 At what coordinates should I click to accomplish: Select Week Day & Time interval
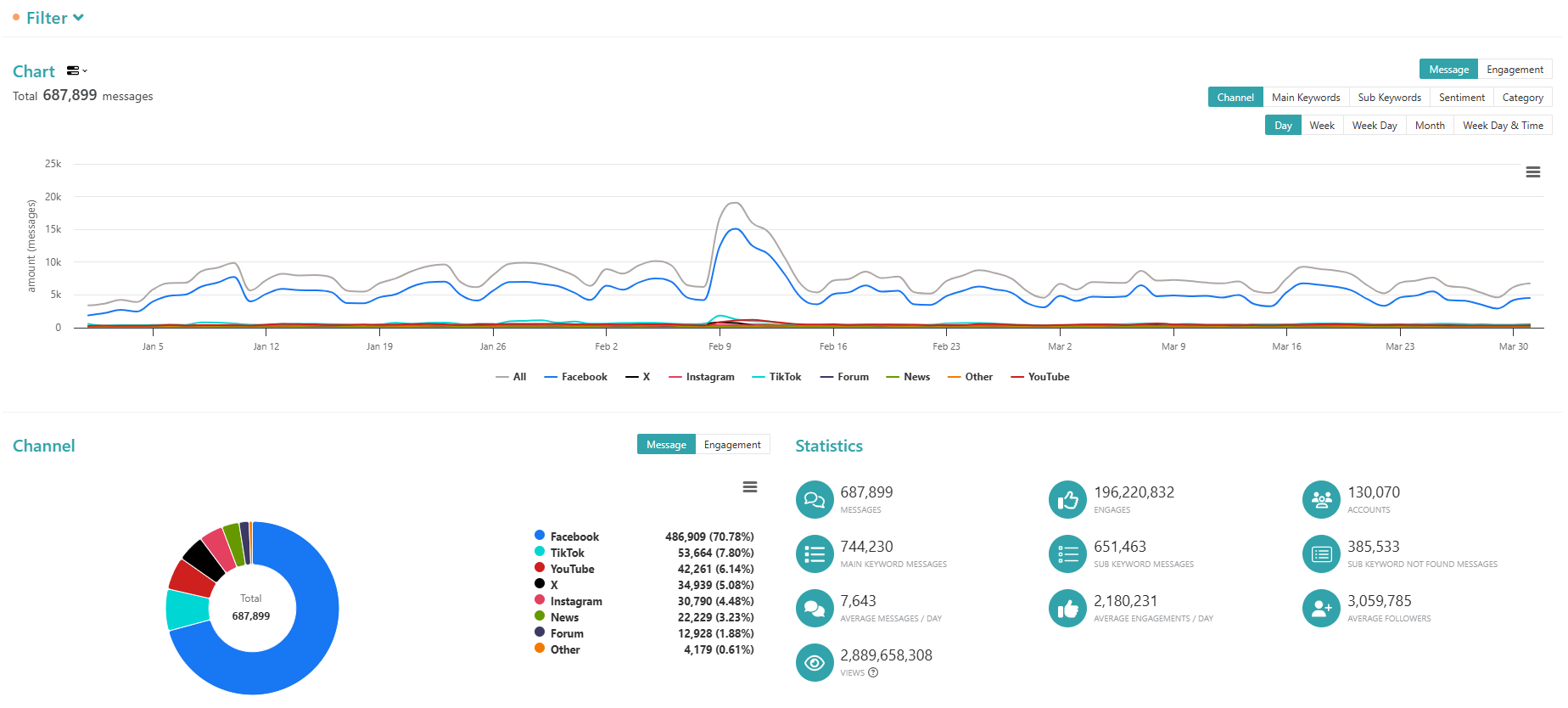click(x=1503, y=126)
